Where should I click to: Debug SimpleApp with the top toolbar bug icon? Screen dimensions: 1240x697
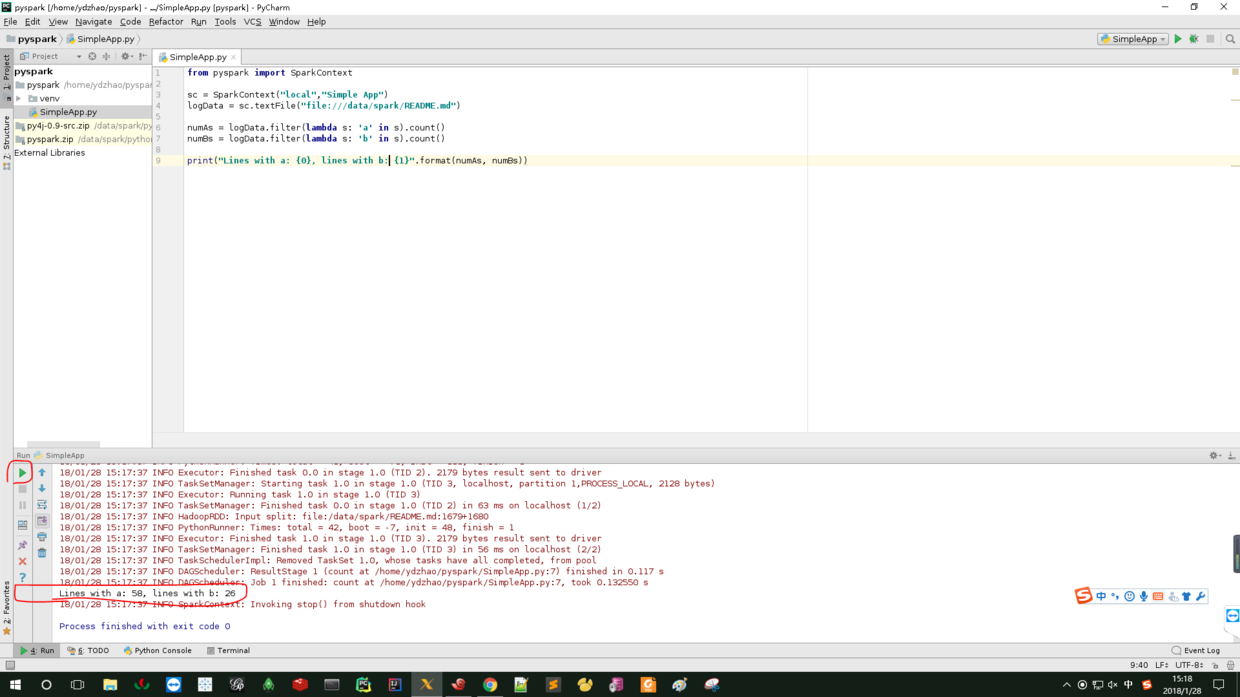tap(1194, 39)
